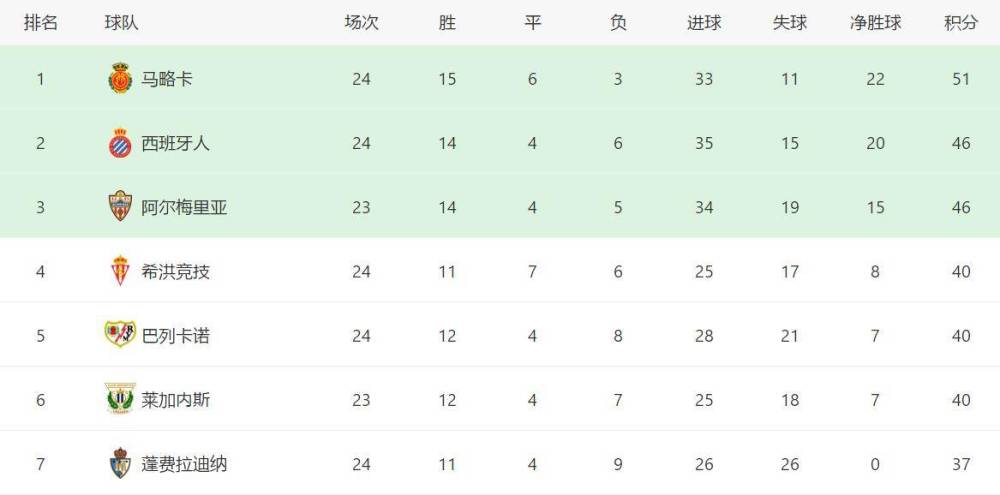Open the 阿尔梅里亚 team logo
Viewport: 1000px width, 495px height.
[x=120, y=206]
